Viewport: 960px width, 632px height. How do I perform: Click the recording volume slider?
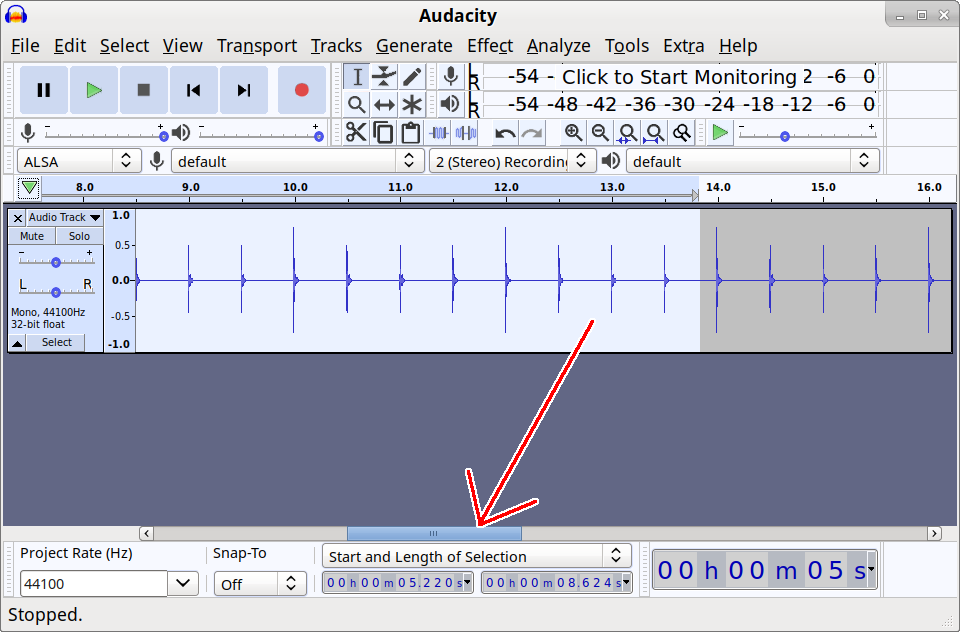click(105, 134)
